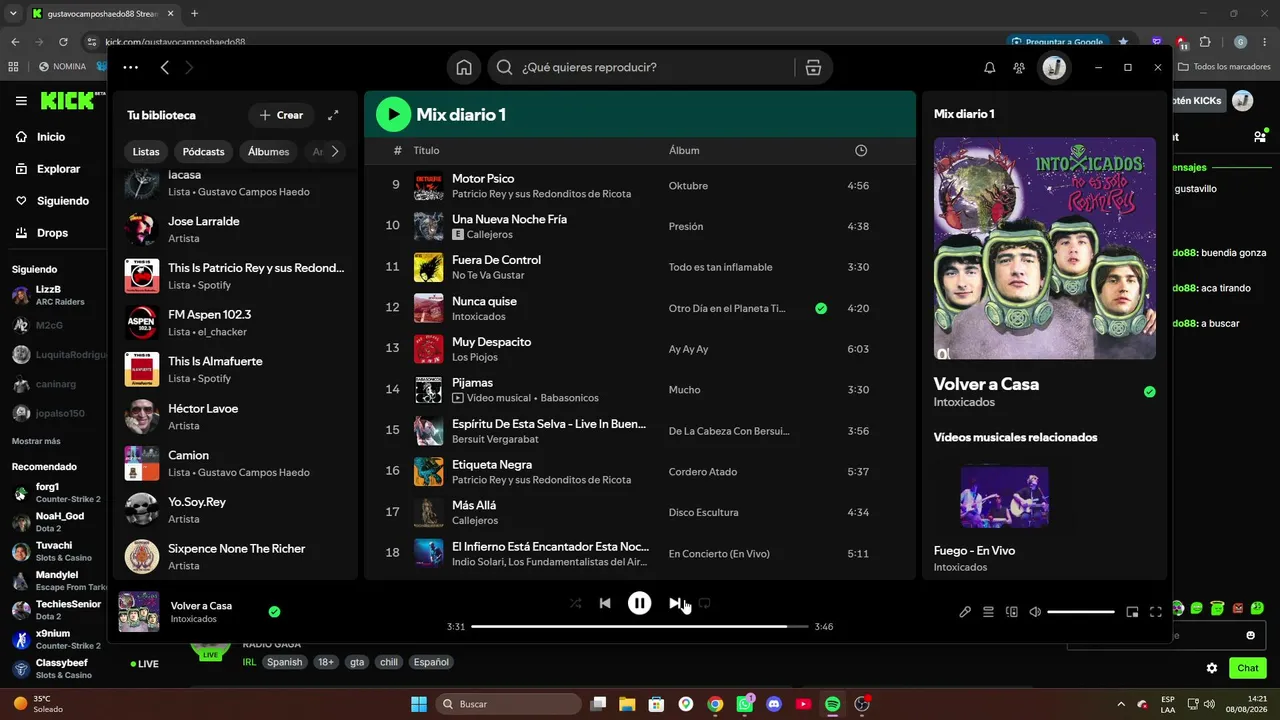Toggle saved checkmark beside Volver a Casa title
1280x720 pixels.
pos(1149,392)
